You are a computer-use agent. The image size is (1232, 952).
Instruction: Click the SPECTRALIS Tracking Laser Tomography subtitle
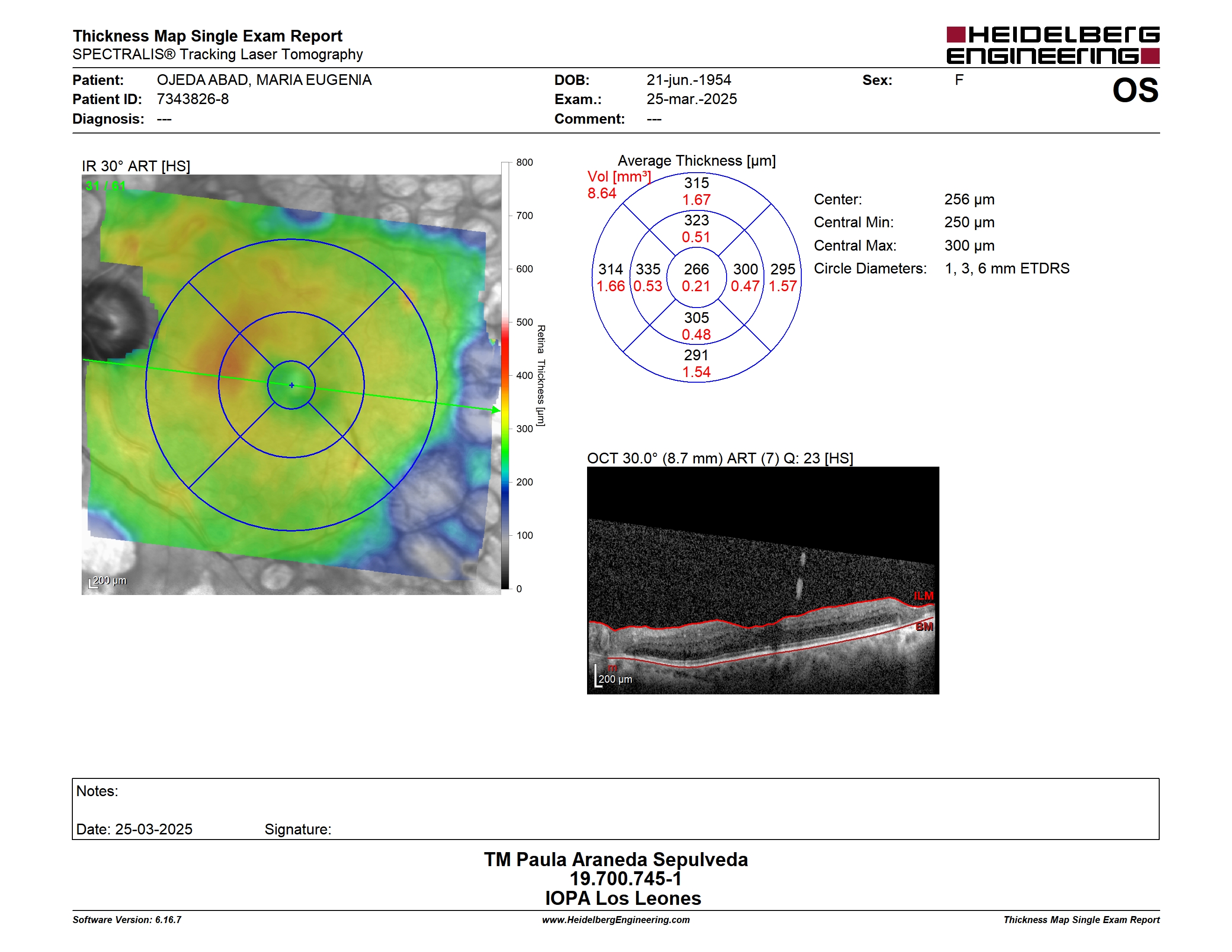coord(217,54)
